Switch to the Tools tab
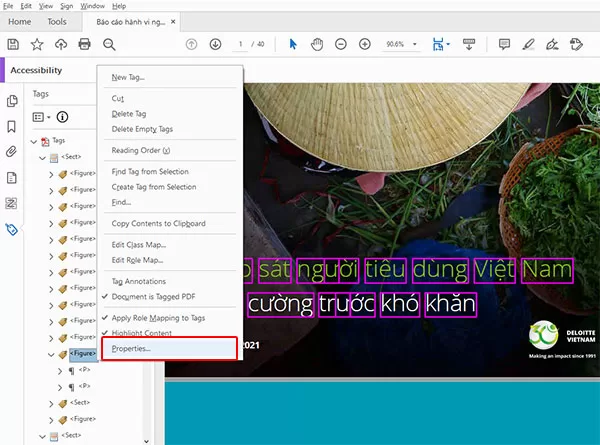This screenshot has width=600, height=445. 57,22
